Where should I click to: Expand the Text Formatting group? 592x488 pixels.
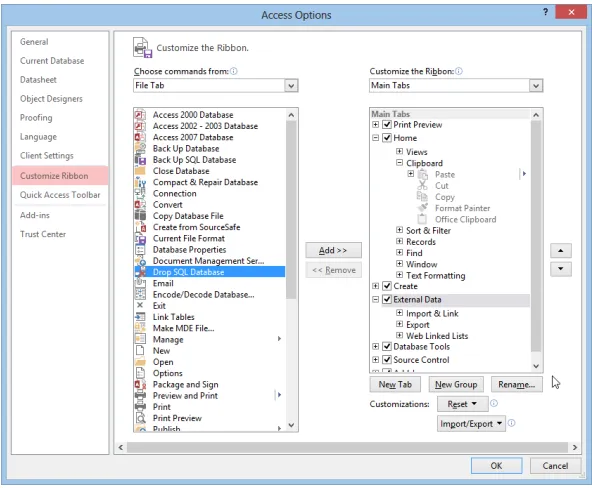click(399, 275)
